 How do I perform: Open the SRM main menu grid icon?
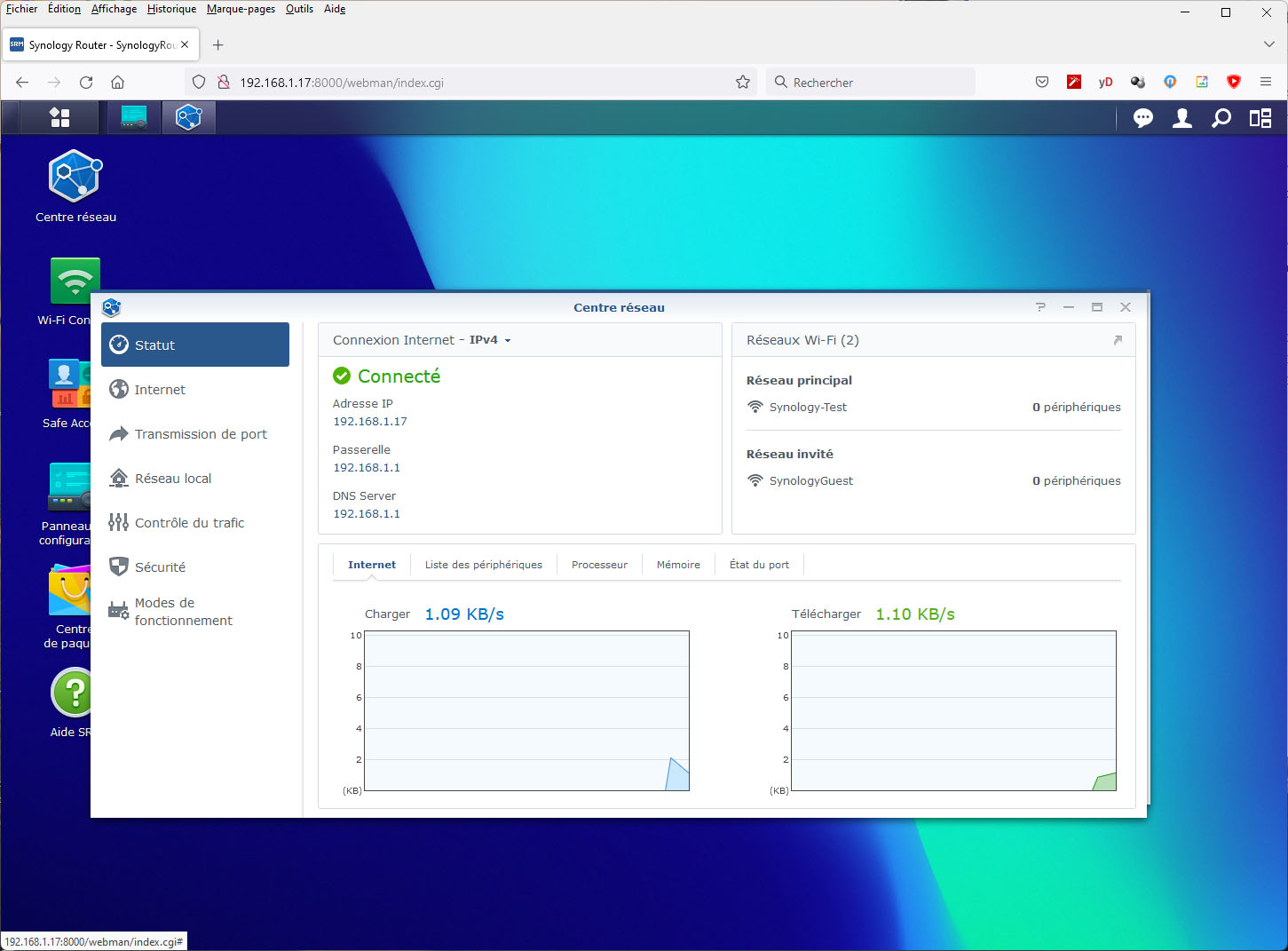(x=59, y=117)
